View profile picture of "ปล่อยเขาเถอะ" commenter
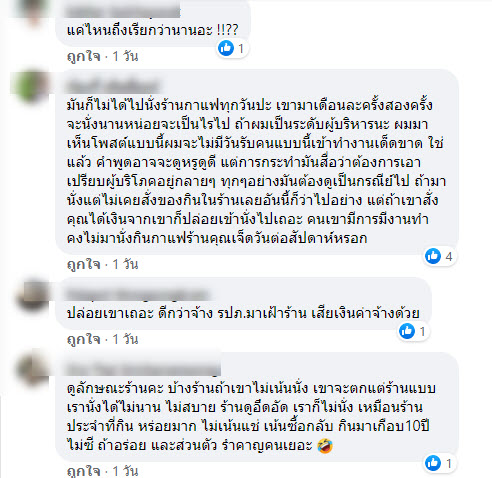 tap(33, 296)
